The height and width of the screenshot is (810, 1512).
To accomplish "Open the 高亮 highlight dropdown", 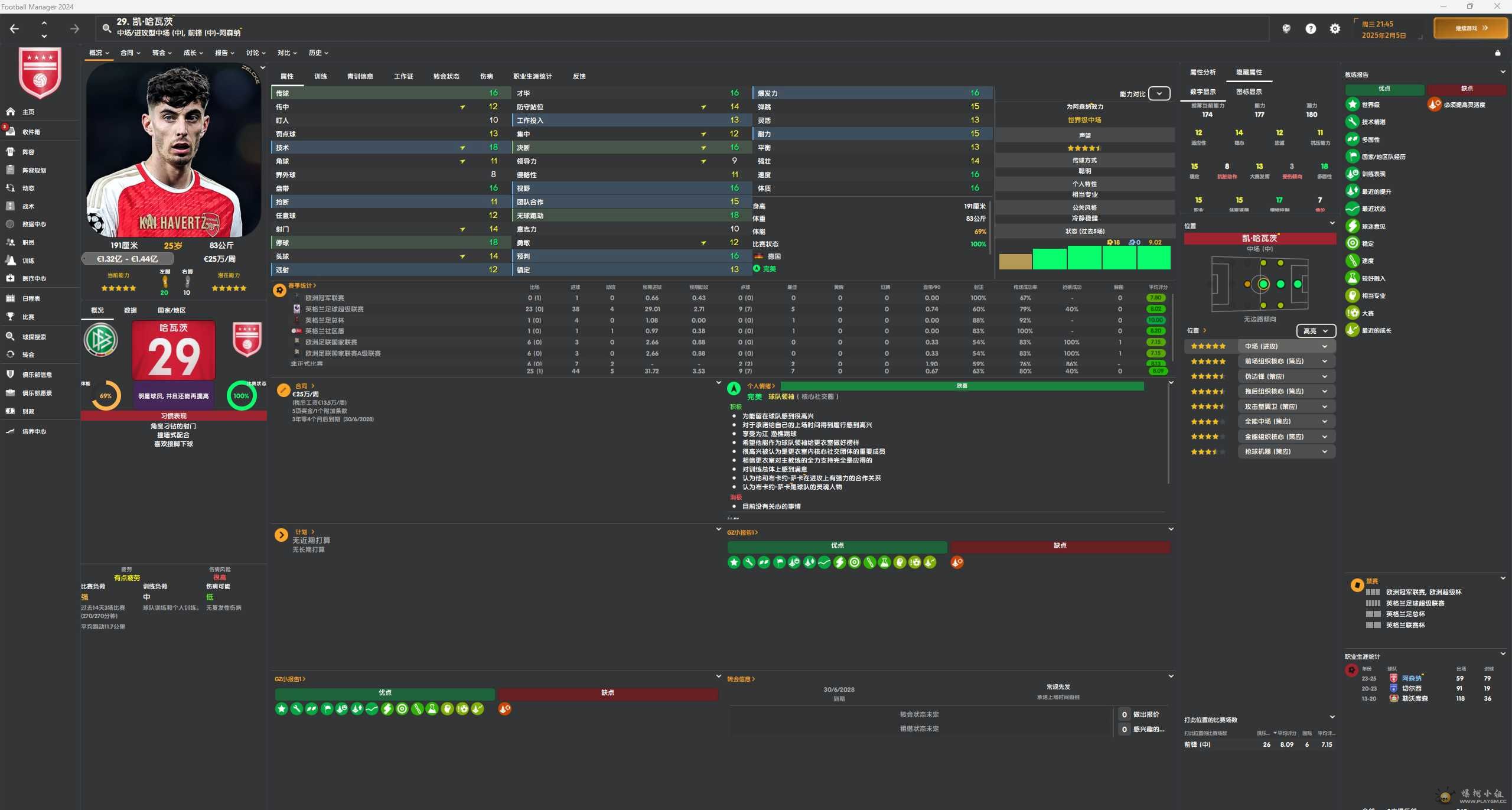I will coord(1315,331).
